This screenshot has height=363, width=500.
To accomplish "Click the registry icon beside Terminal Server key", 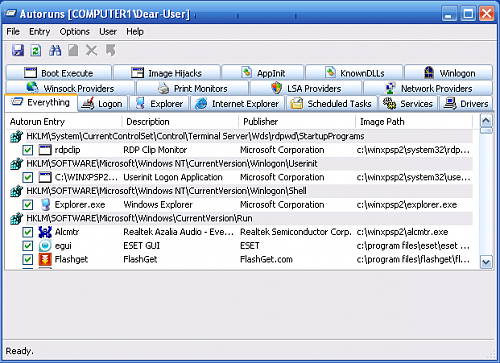I will click(16, 136).
